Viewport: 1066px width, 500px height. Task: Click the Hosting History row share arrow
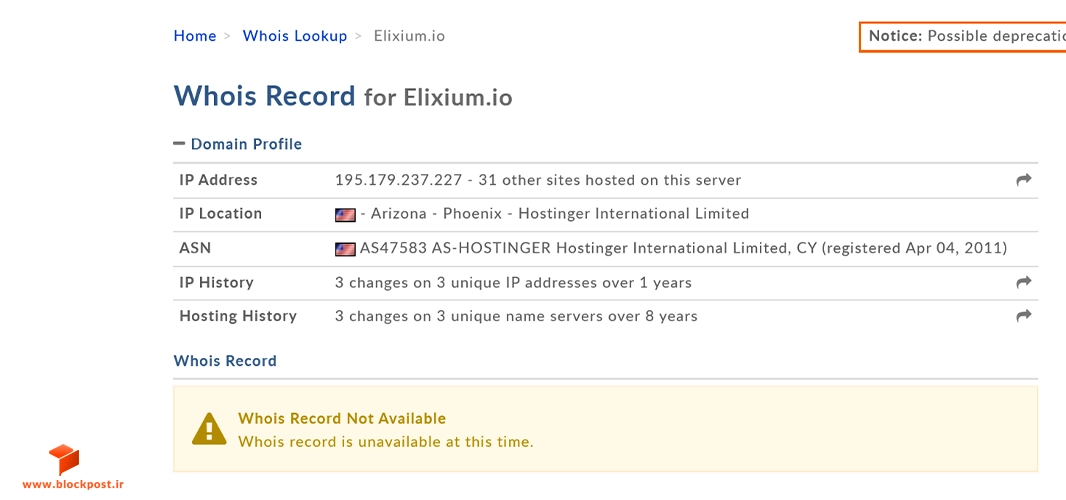tap(1023, 315)
